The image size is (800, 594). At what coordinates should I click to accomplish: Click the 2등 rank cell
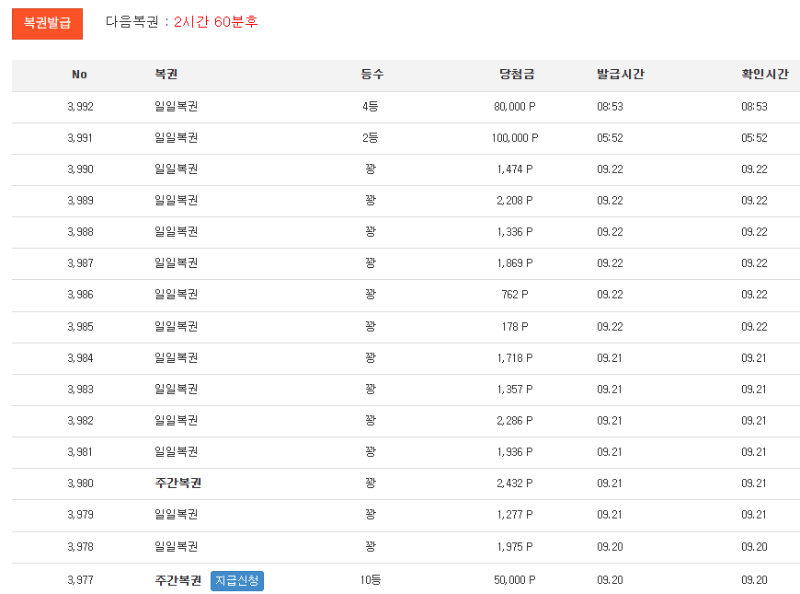370,138
